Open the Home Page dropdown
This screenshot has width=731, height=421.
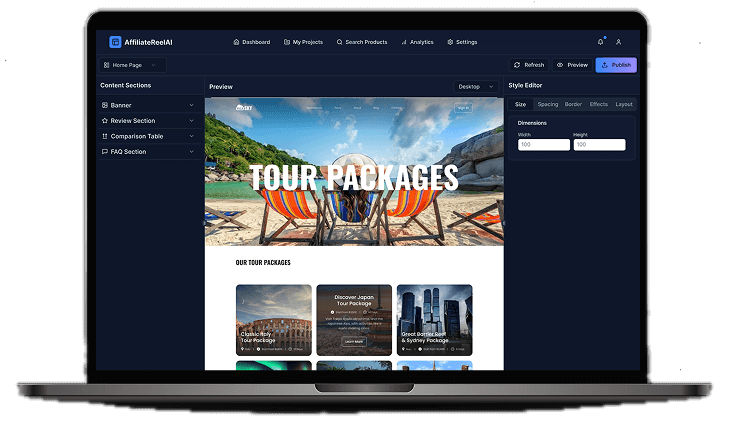(x=133, y=65)
